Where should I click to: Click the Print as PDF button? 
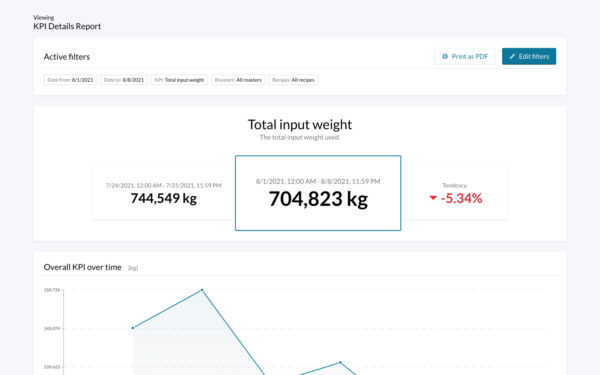click(465, 56)
